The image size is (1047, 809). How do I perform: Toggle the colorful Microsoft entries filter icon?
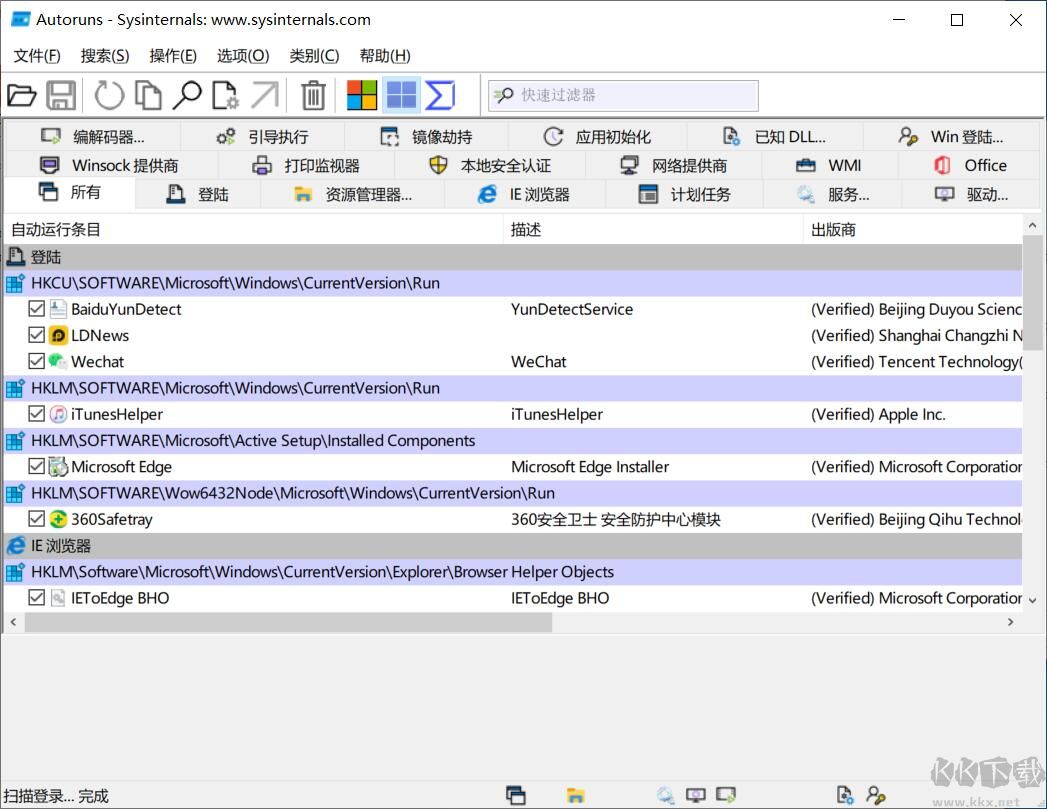(x=361, y=96)
